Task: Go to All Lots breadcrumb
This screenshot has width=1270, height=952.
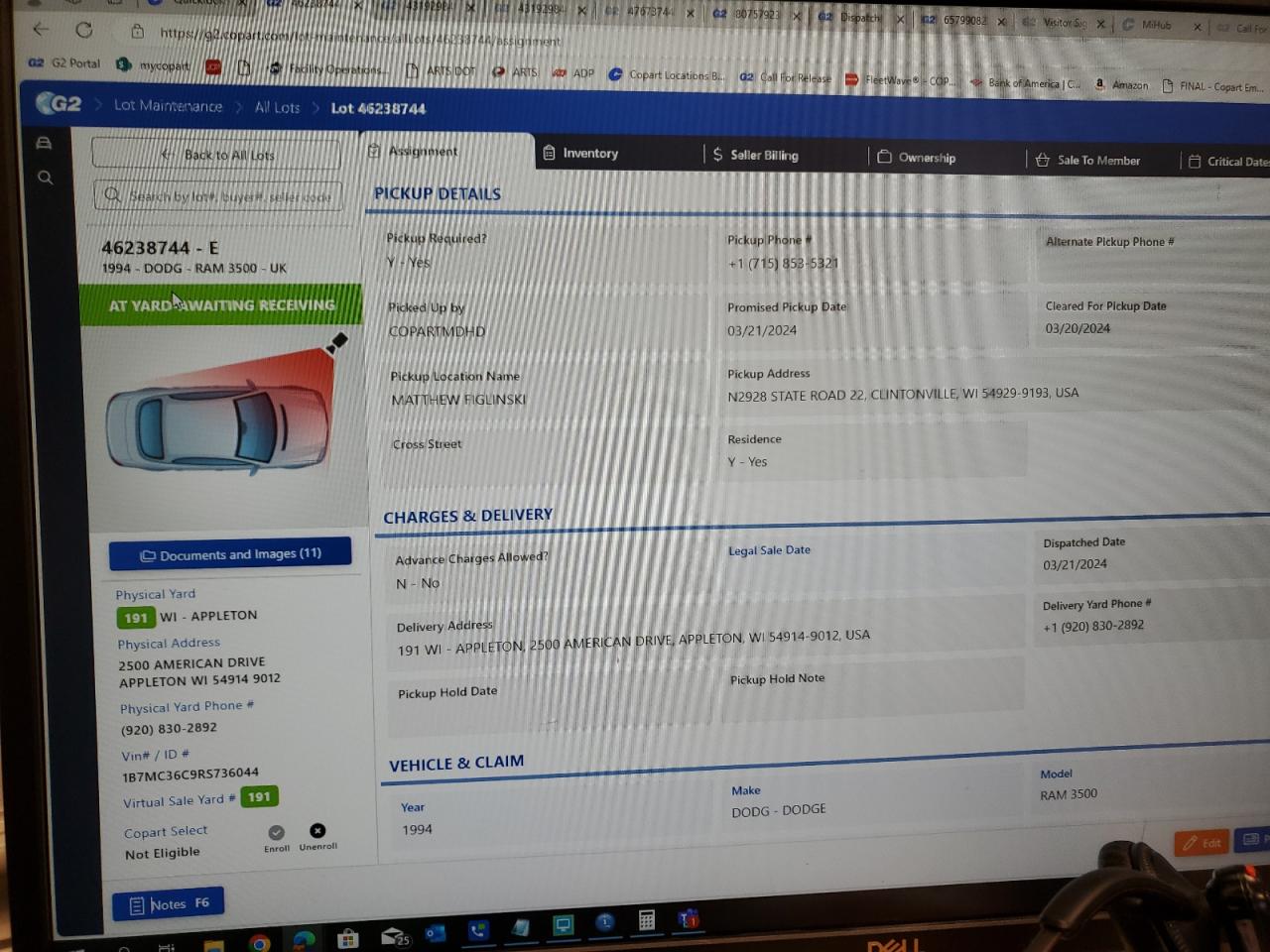Action: point(277,107)
